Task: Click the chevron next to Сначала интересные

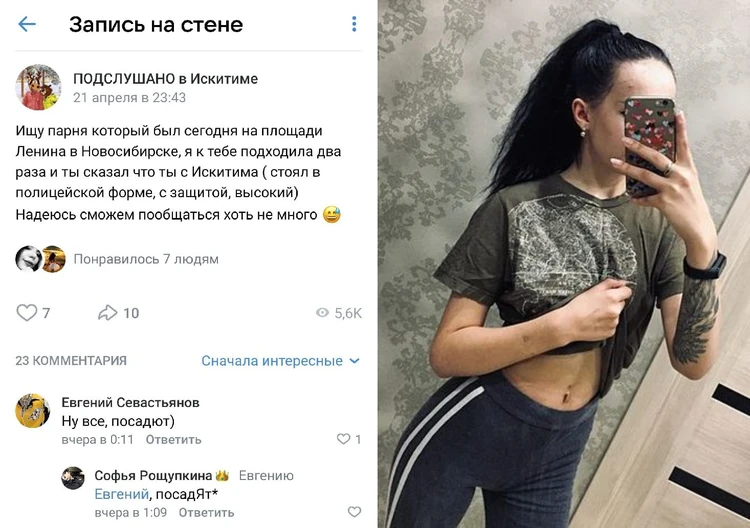Action: coord(354,361)
